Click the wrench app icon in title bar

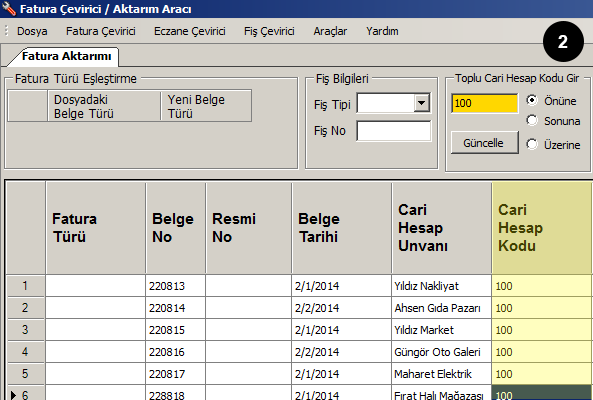coord(8,8)
